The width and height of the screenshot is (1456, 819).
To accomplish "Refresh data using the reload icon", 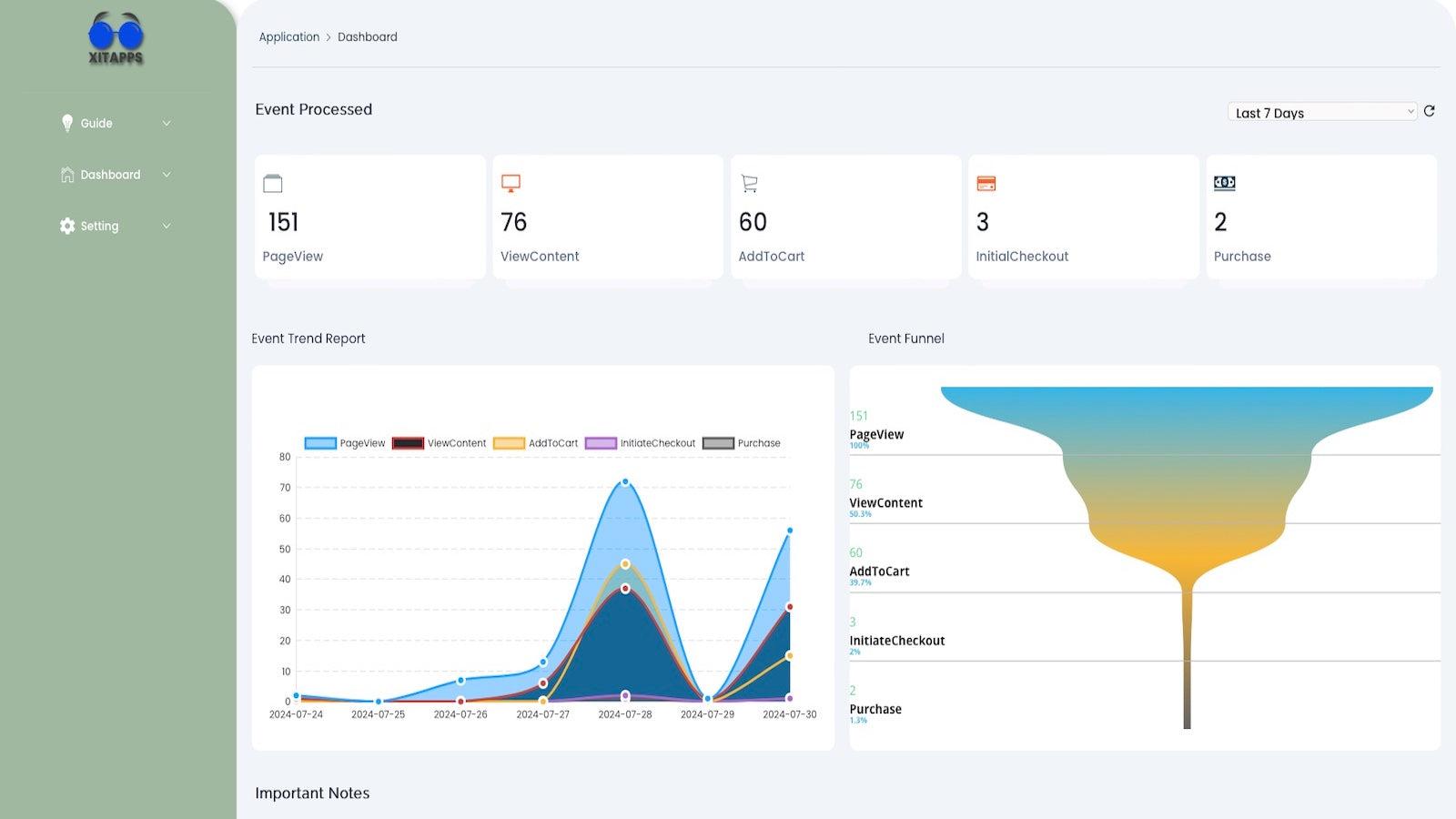I will (1430, 111).
